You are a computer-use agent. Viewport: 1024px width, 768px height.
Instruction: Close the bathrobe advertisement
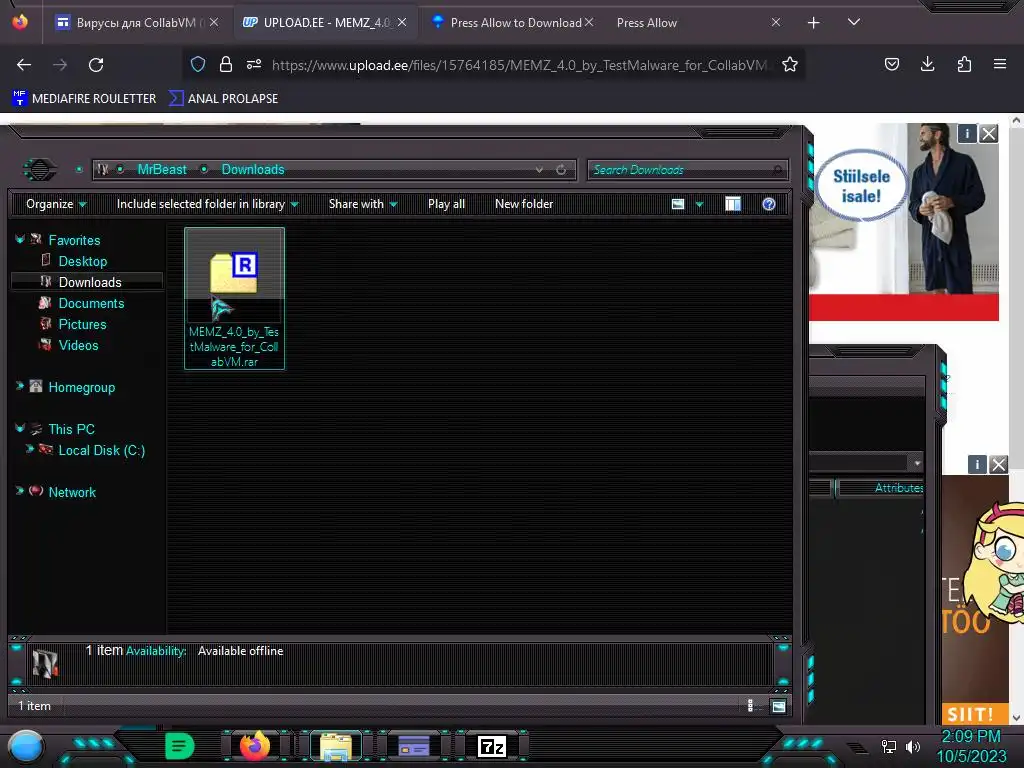(989, 134)
